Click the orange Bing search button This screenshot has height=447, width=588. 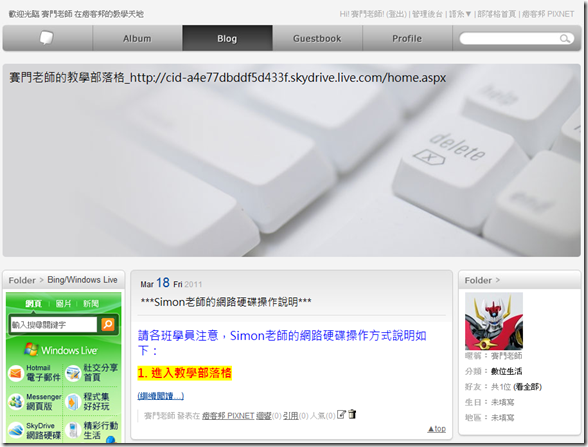click(x=108, y=324)
